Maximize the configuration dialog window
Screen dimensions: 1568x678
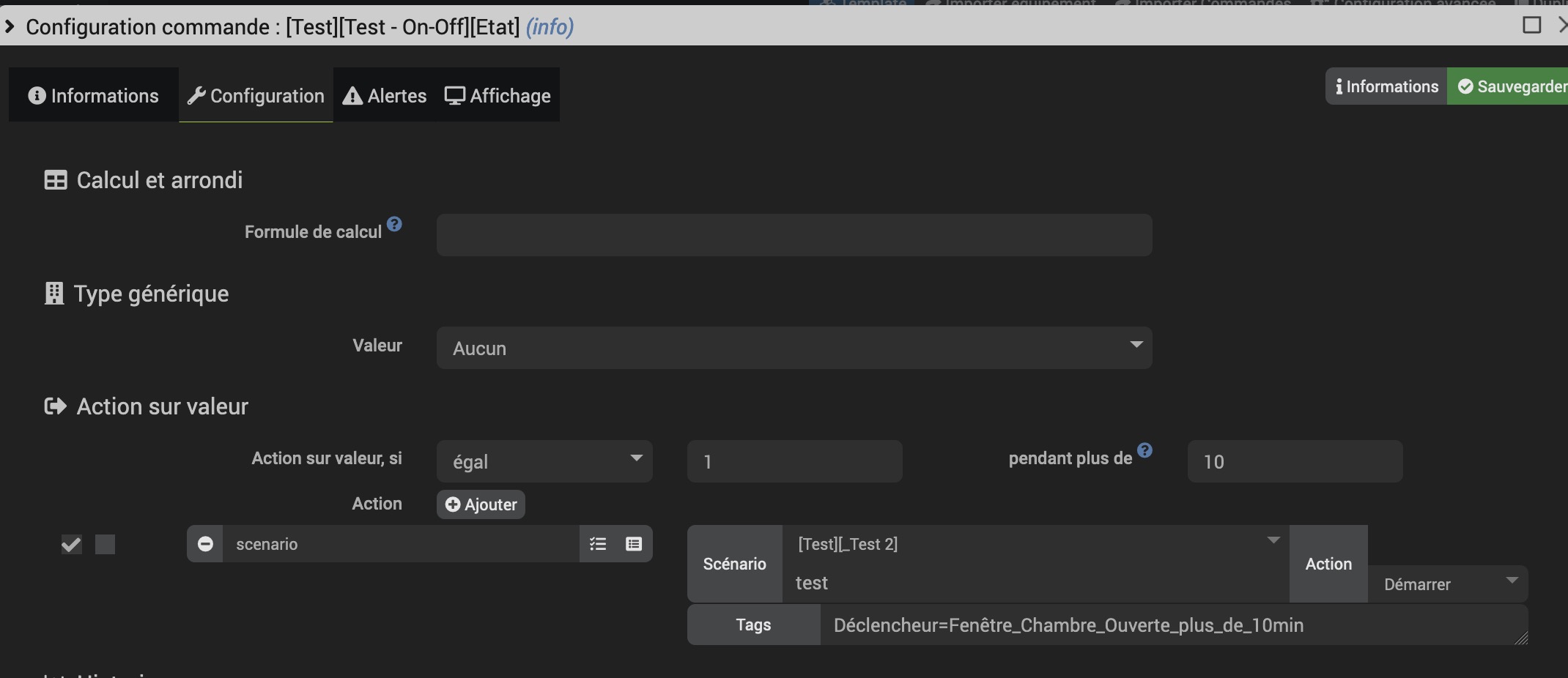[x=1531, y=25]
